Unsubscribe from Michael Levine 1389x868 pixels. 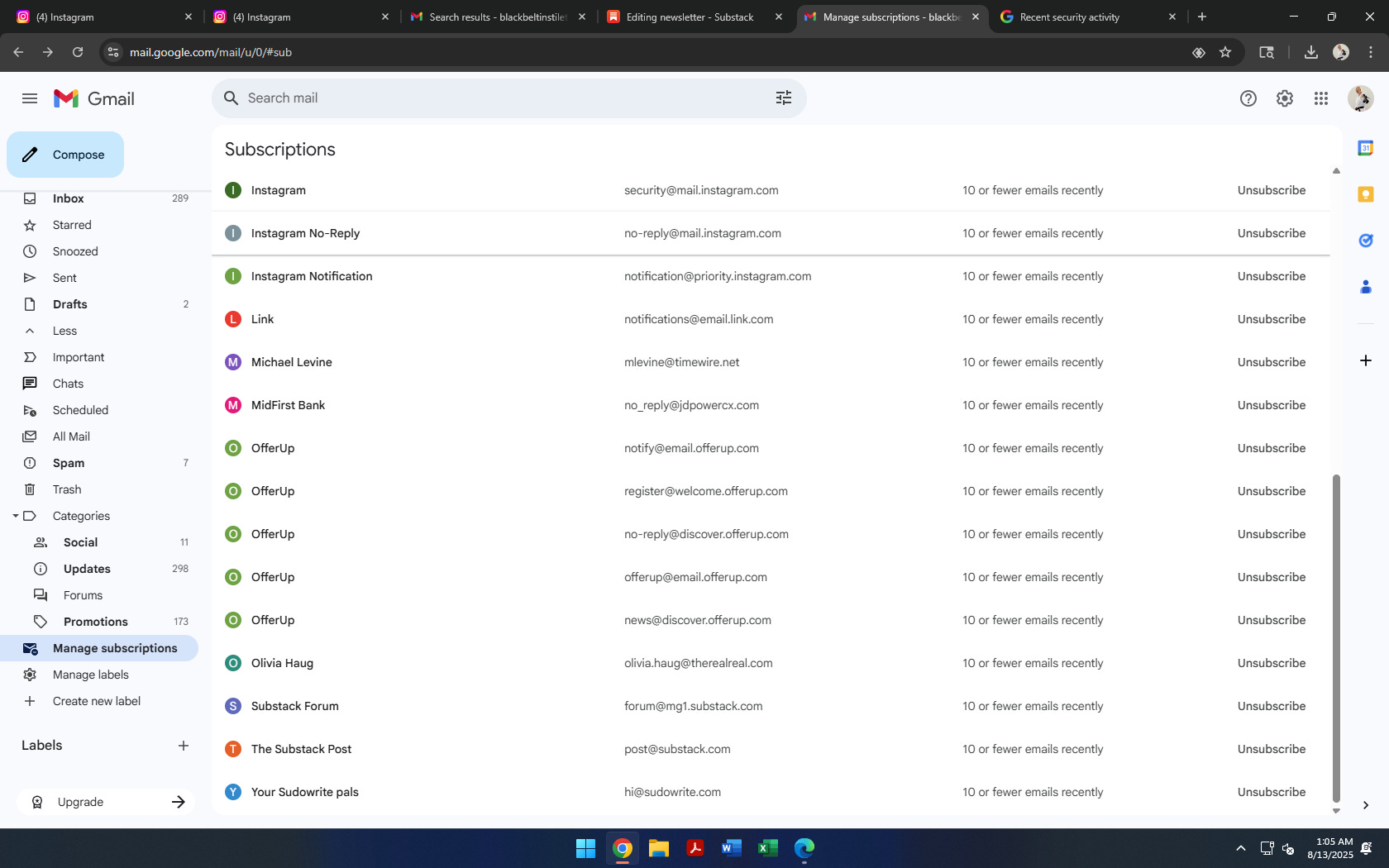click(x=1272, y=362)
